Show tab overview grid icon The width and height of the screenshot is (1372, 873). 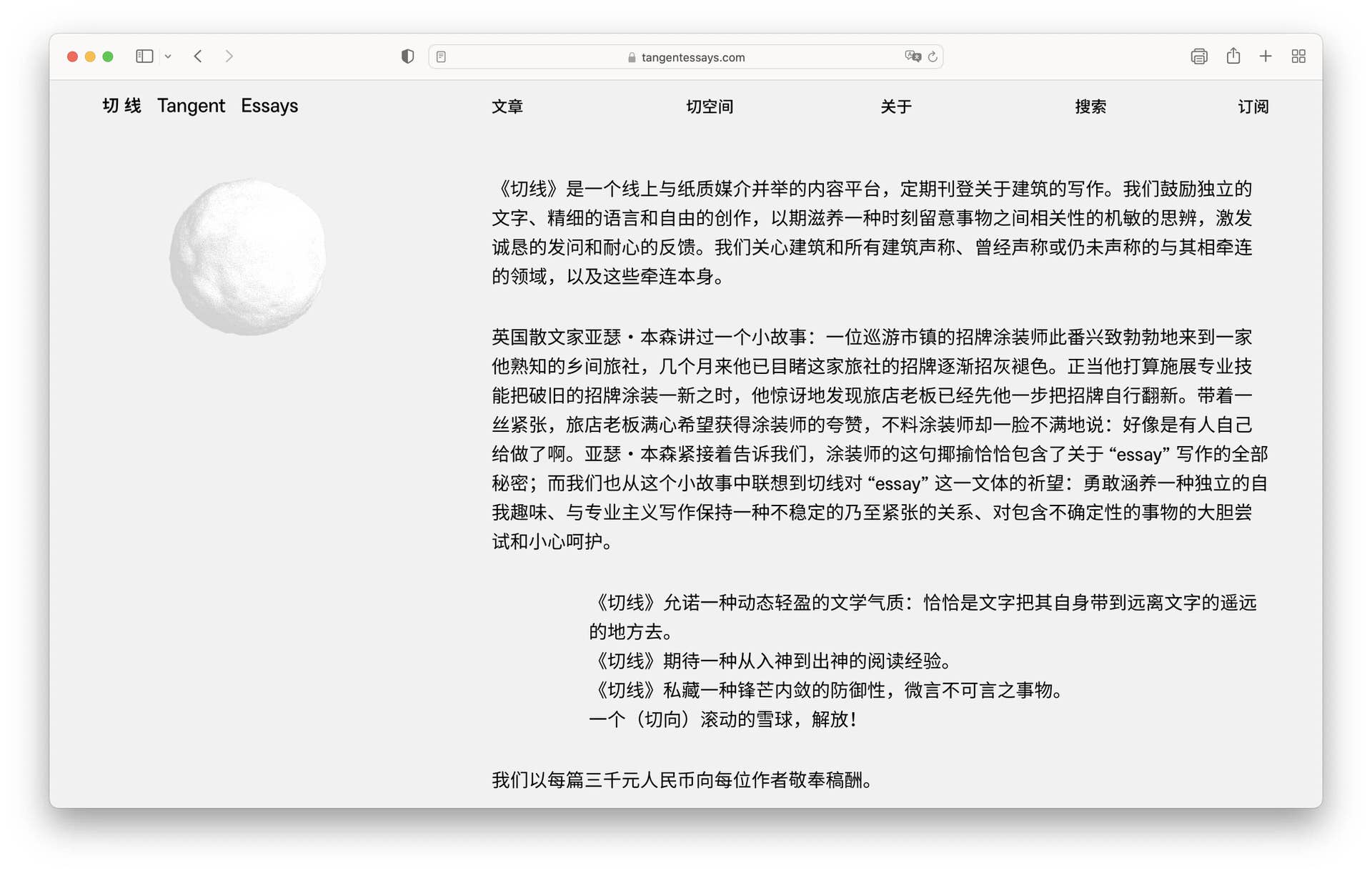click(1298, 56)
